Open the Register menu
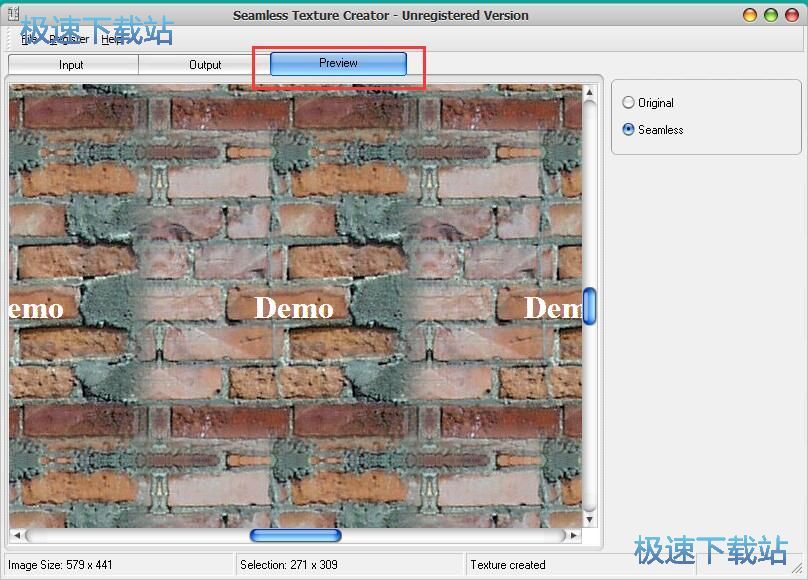This screenshot has width=808, height=580. [69, 39]
